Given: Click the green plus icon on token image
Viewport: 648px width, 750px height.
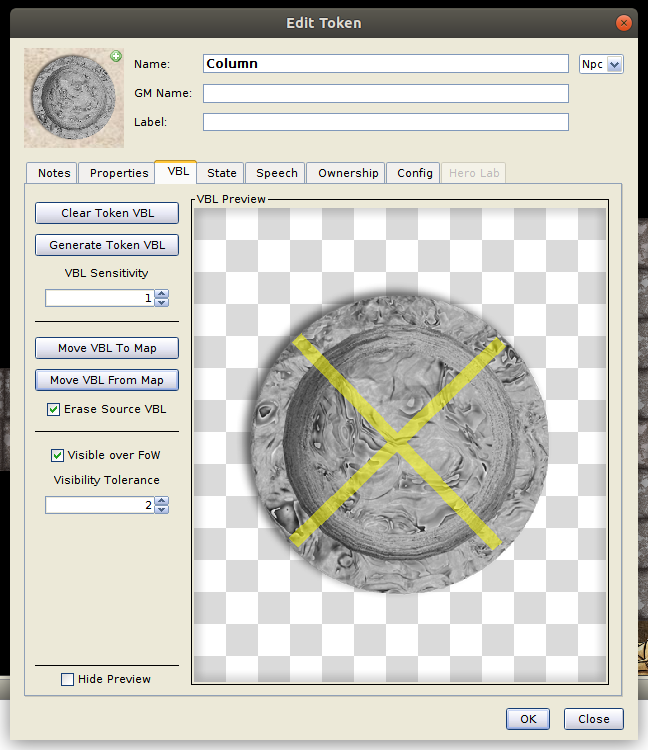Looking at the screenshot, I should pos(116,56).
